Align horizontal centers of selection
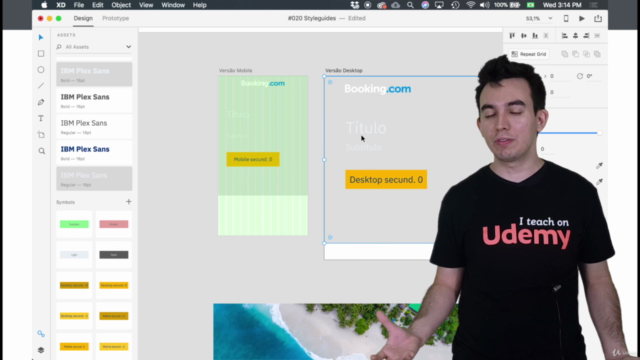Screen dimensions: 640x360 pyautogui.click(x=576, y=36)
